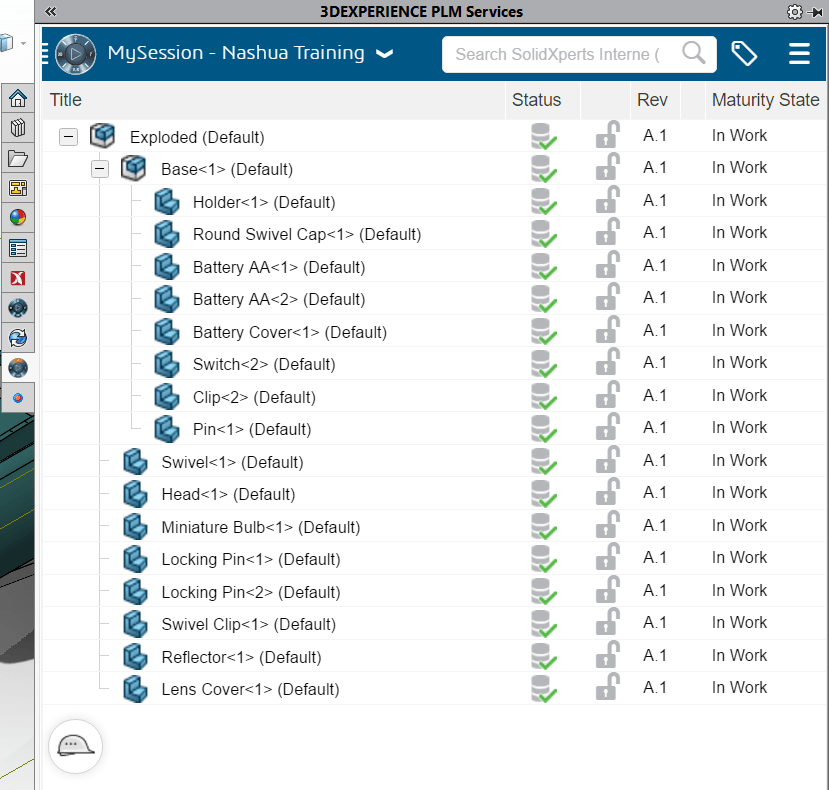The height and width of the screenshot is (790, 829).
Task: Open the Custom Properties list sidebar icon
Action: (x=18, y=248)
